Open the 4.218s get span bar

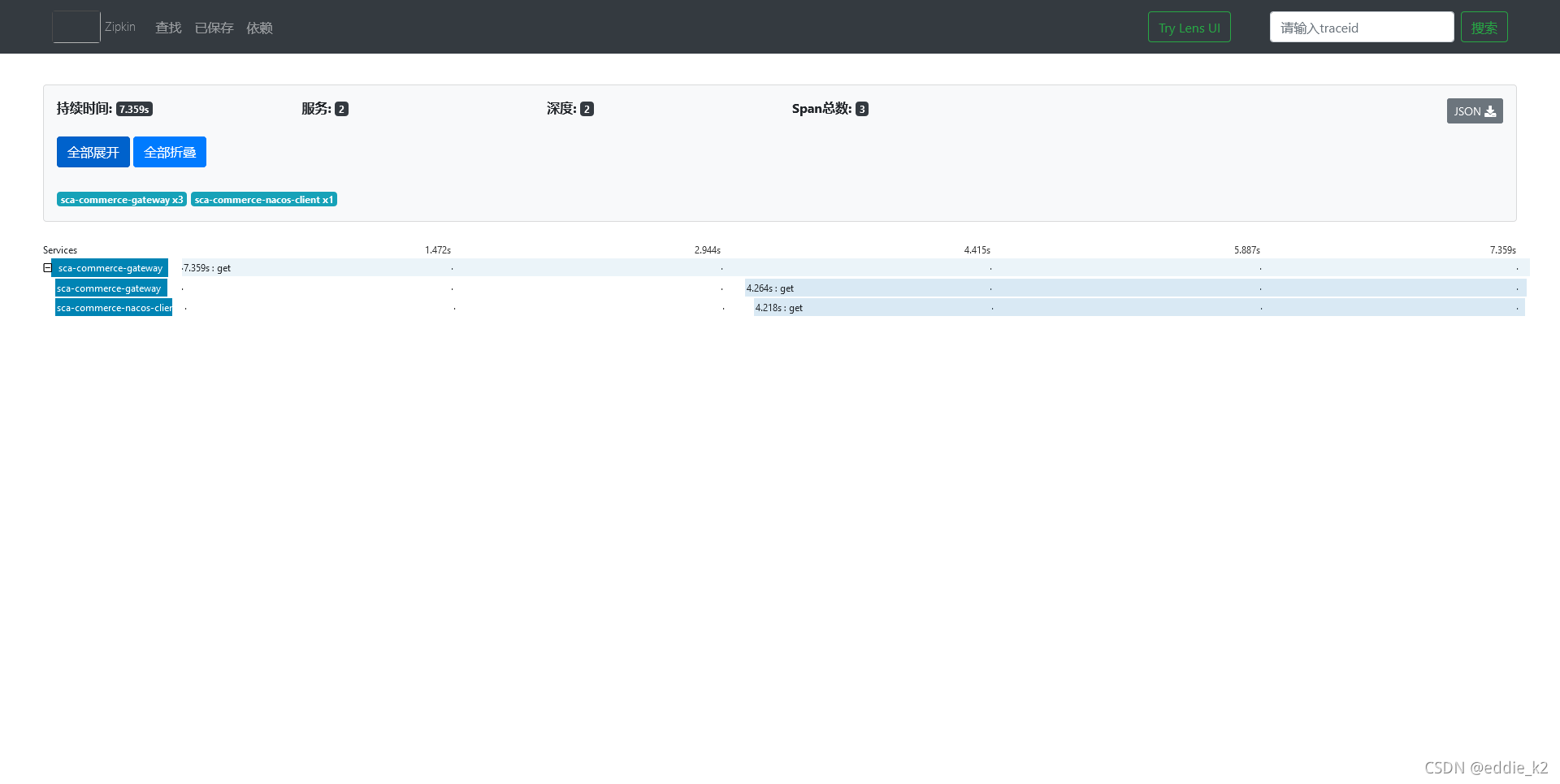click(1139, 307)
